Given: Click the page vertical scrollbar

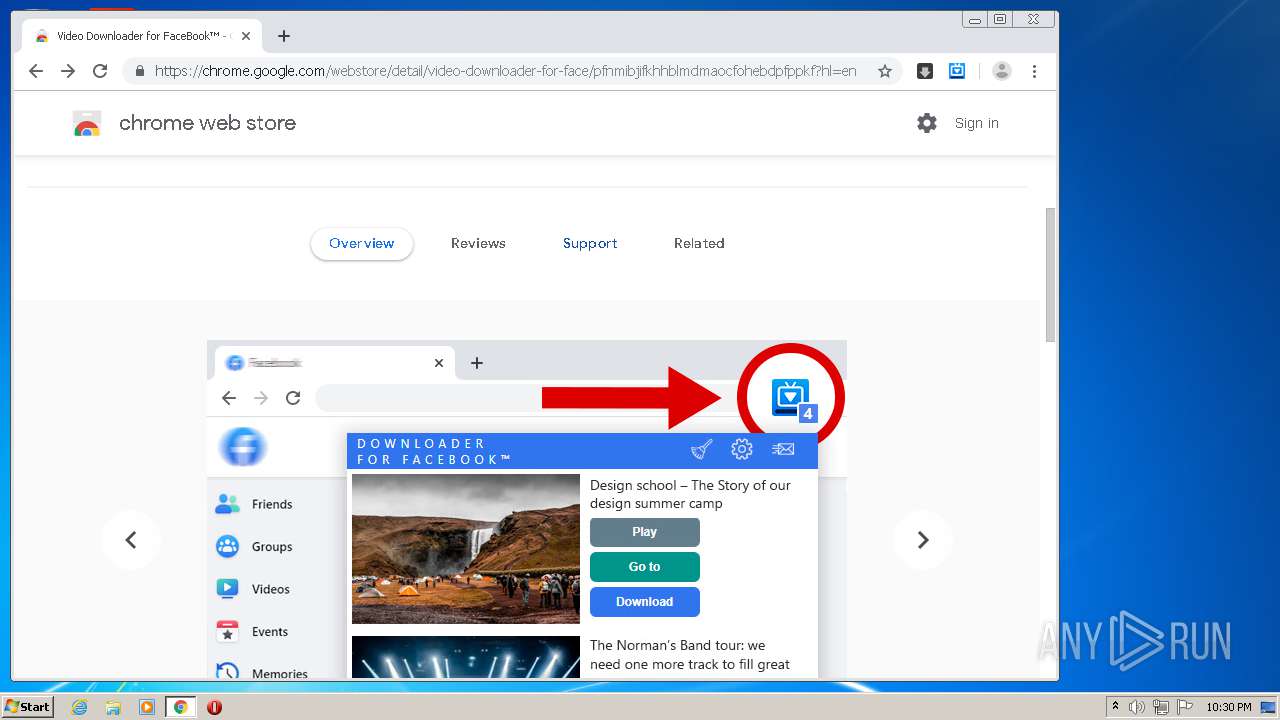Looking at the screenshot, I should coord(1050,275).
